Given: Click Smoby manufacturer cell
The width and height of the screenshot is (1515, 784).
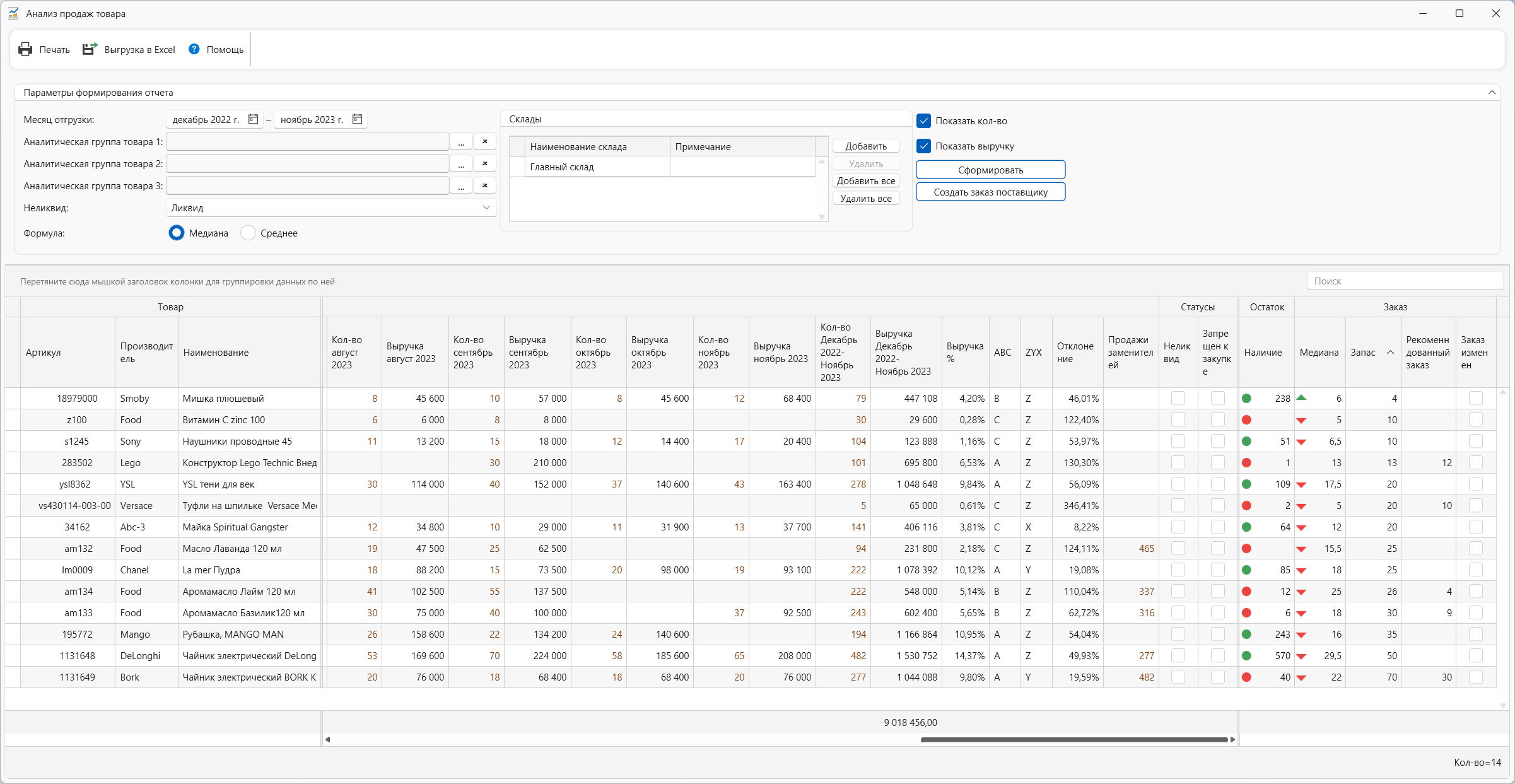Looking at the screenshot, I should click(x=147, y=399).
